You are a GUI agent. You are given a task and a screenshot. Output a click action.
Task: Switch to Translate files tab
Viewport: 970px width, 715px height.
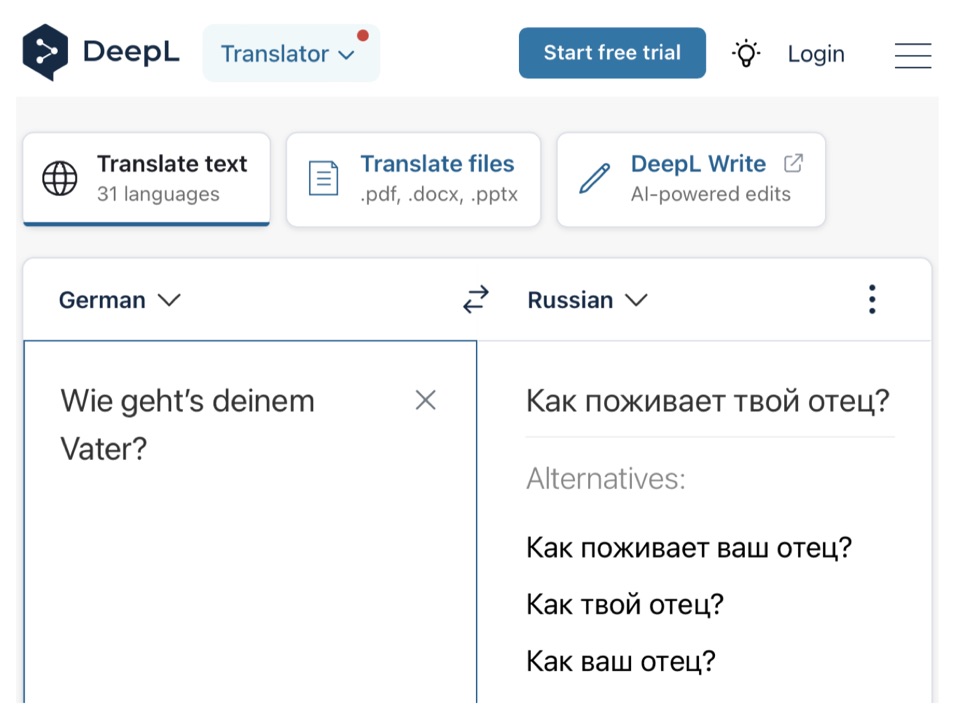413,179
